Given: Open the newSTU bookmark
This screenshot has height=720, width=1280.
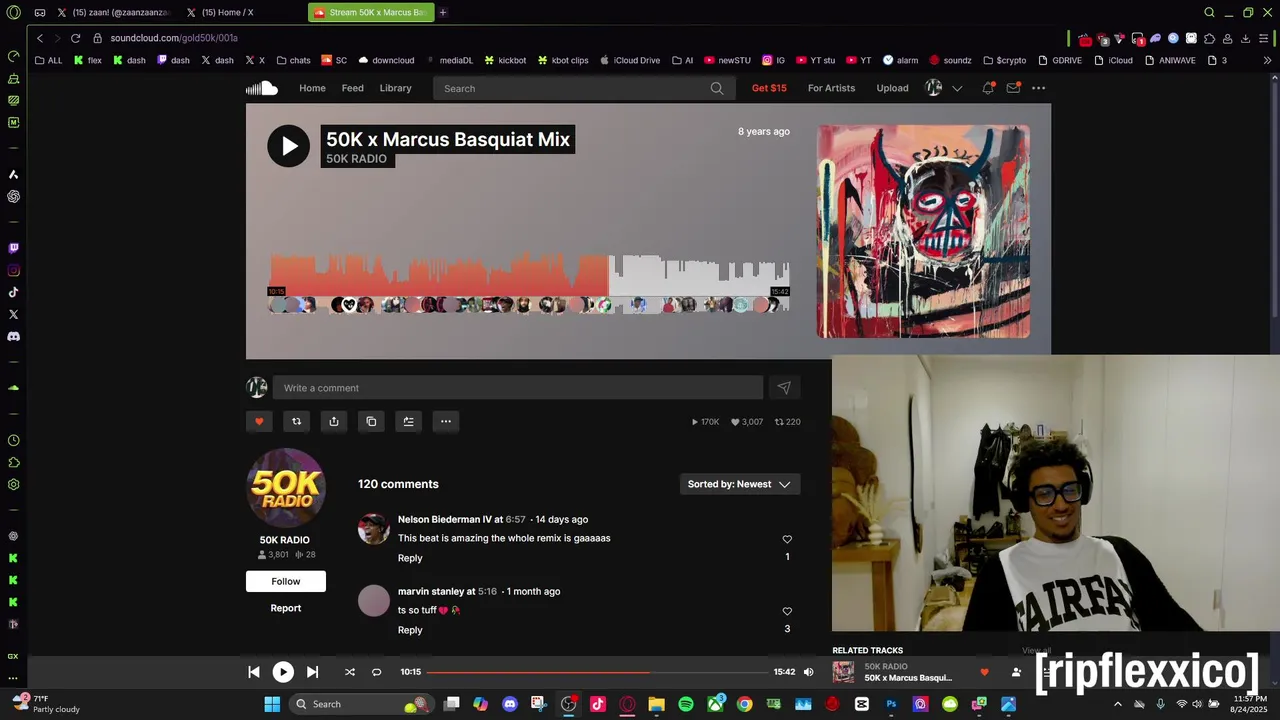Looking at the screenshot, I should click(728, 60).
